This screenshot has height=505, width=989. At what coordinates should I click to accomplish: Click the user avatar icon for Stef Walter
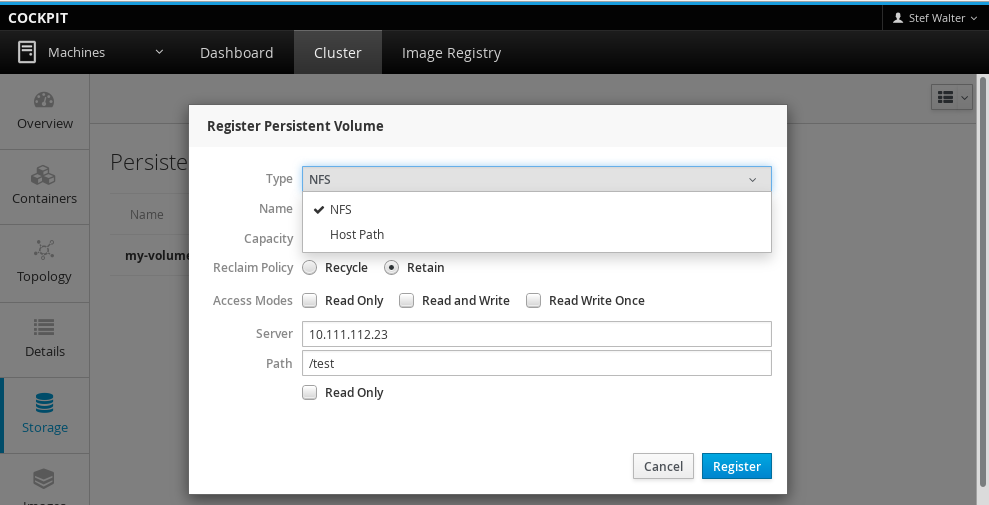point(898,18)
